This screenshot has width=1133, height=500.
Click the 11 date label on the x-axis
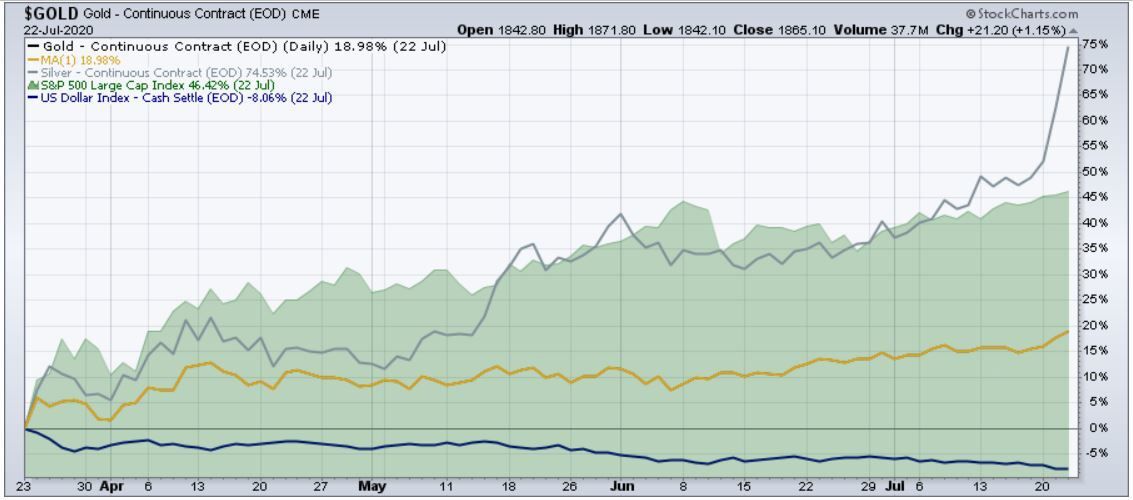[x=447, y=486]
